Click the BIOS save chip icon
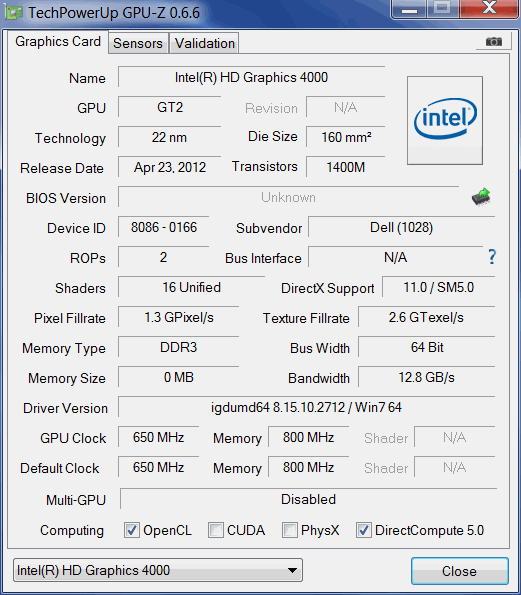The height and width of the screenshot is (595, 521). point(481,197)
